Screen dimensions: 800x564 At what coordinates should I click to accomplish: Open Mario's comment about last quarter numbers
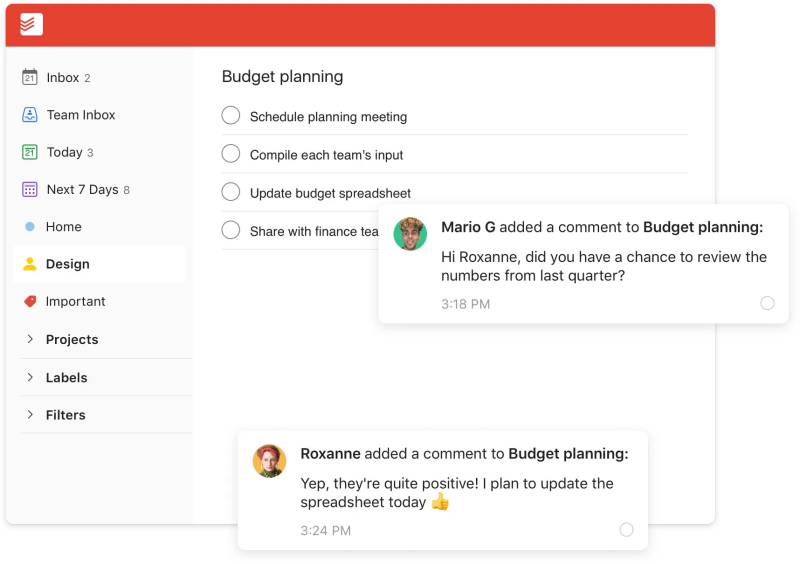pos(604,266)
